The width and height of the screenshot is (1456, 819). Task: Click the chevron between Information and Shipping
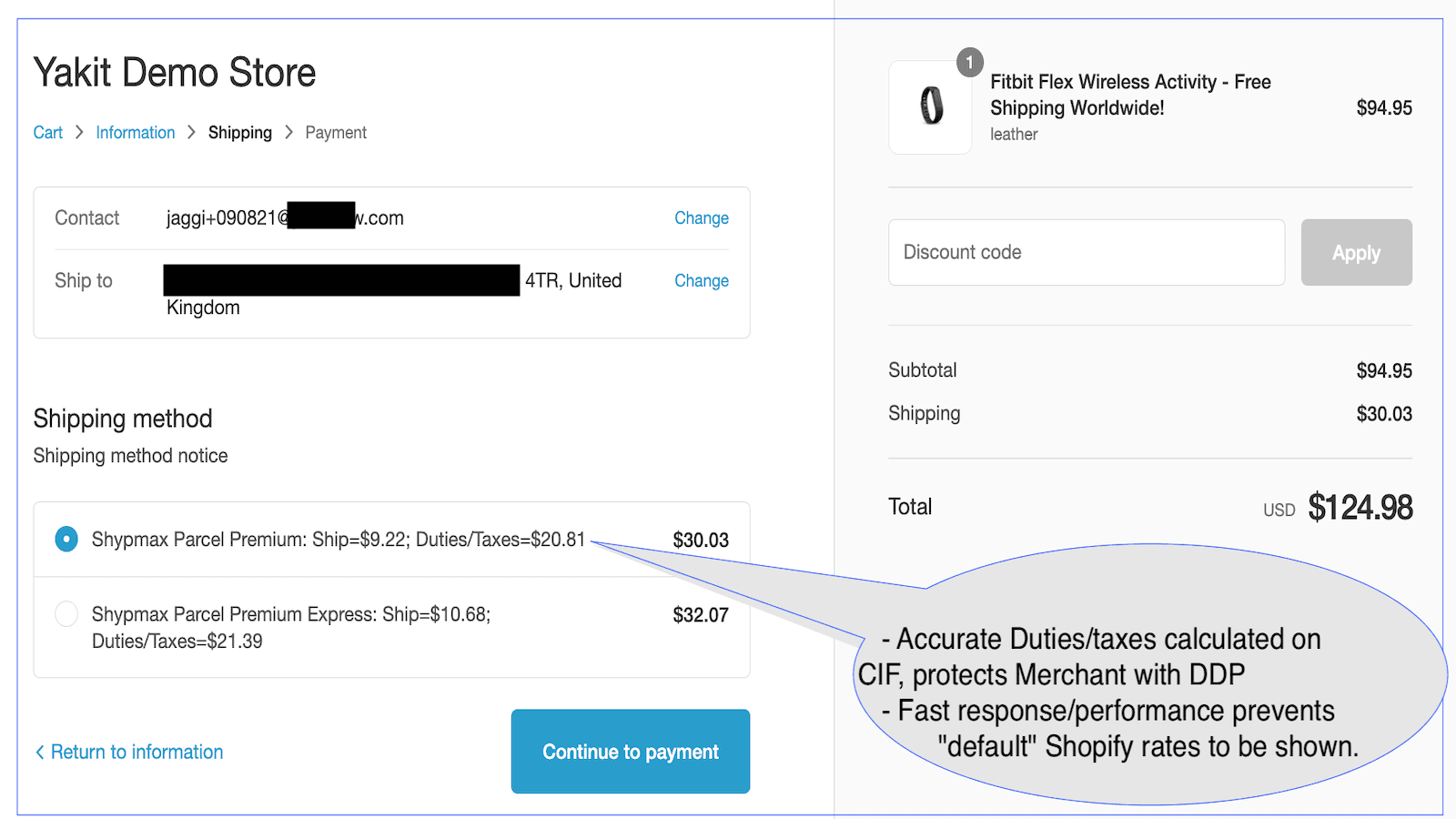(x=191, y=132)
